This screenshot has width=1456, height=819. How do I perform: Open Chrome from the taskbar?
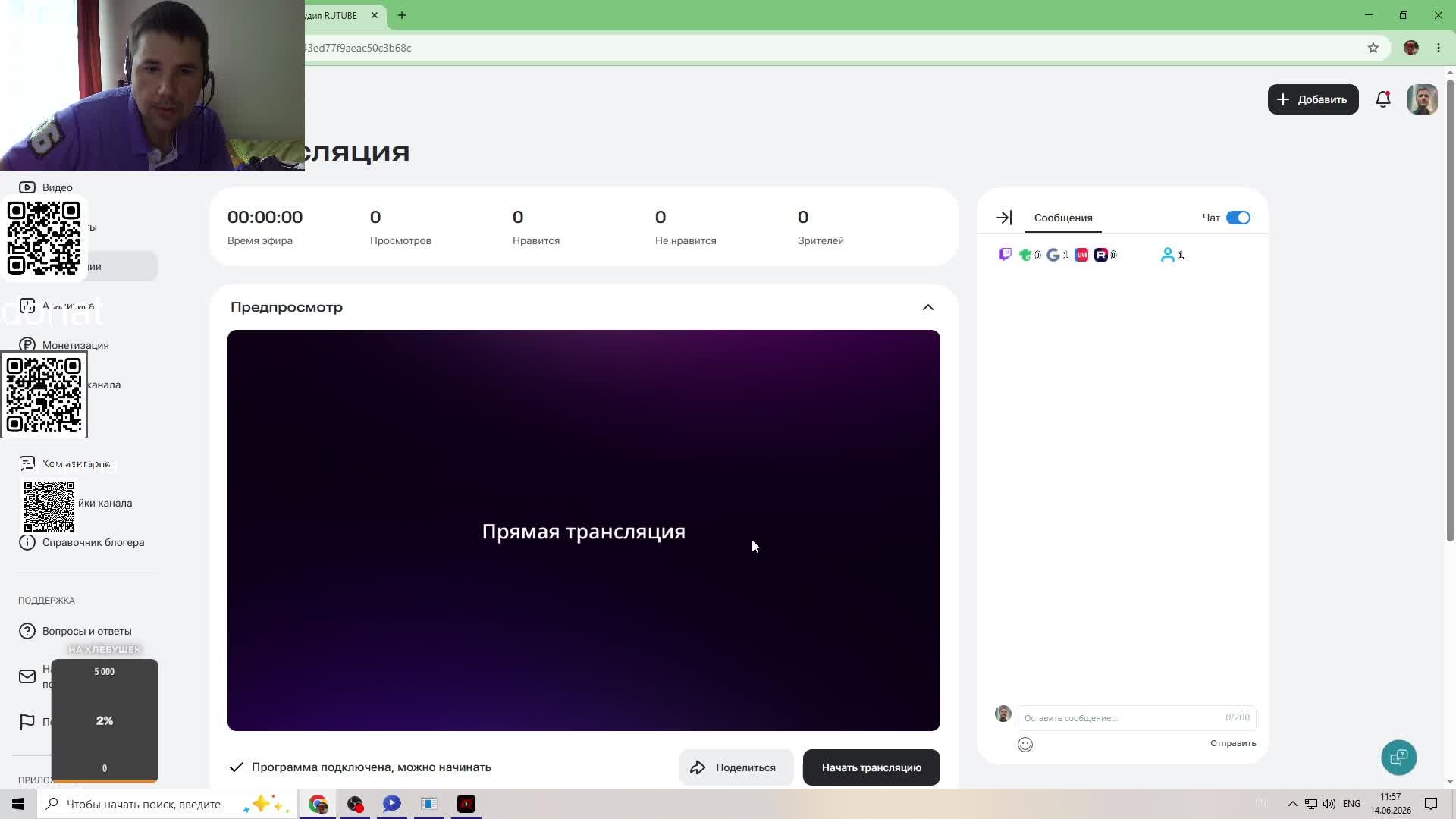pos(318,804)
